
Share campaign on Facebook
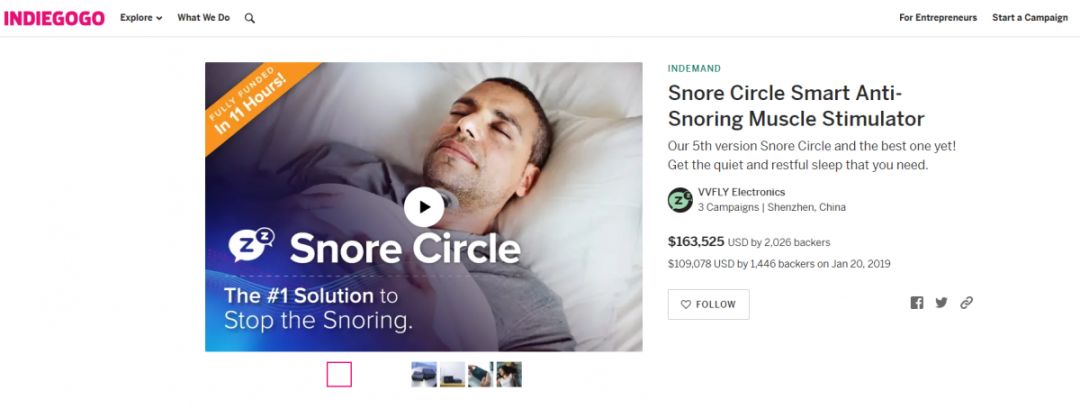917,303
